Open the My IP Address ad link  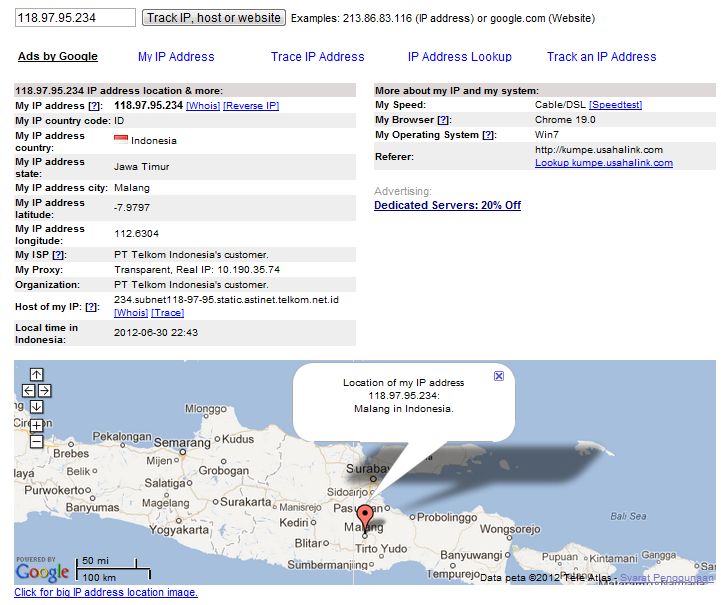pyautogui.click(x=176, y=57)
